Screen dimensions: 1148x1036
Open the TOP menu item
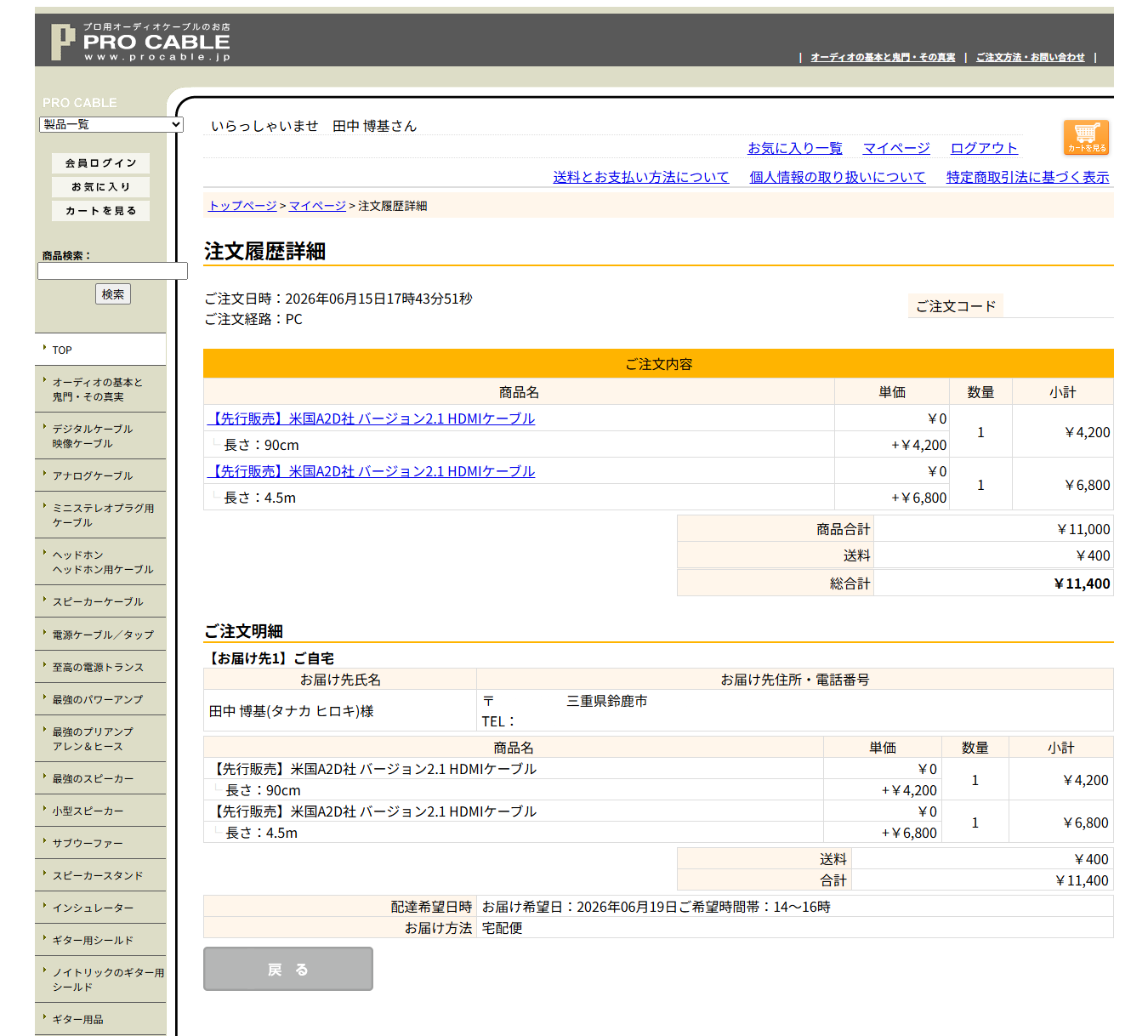[100, 350]
